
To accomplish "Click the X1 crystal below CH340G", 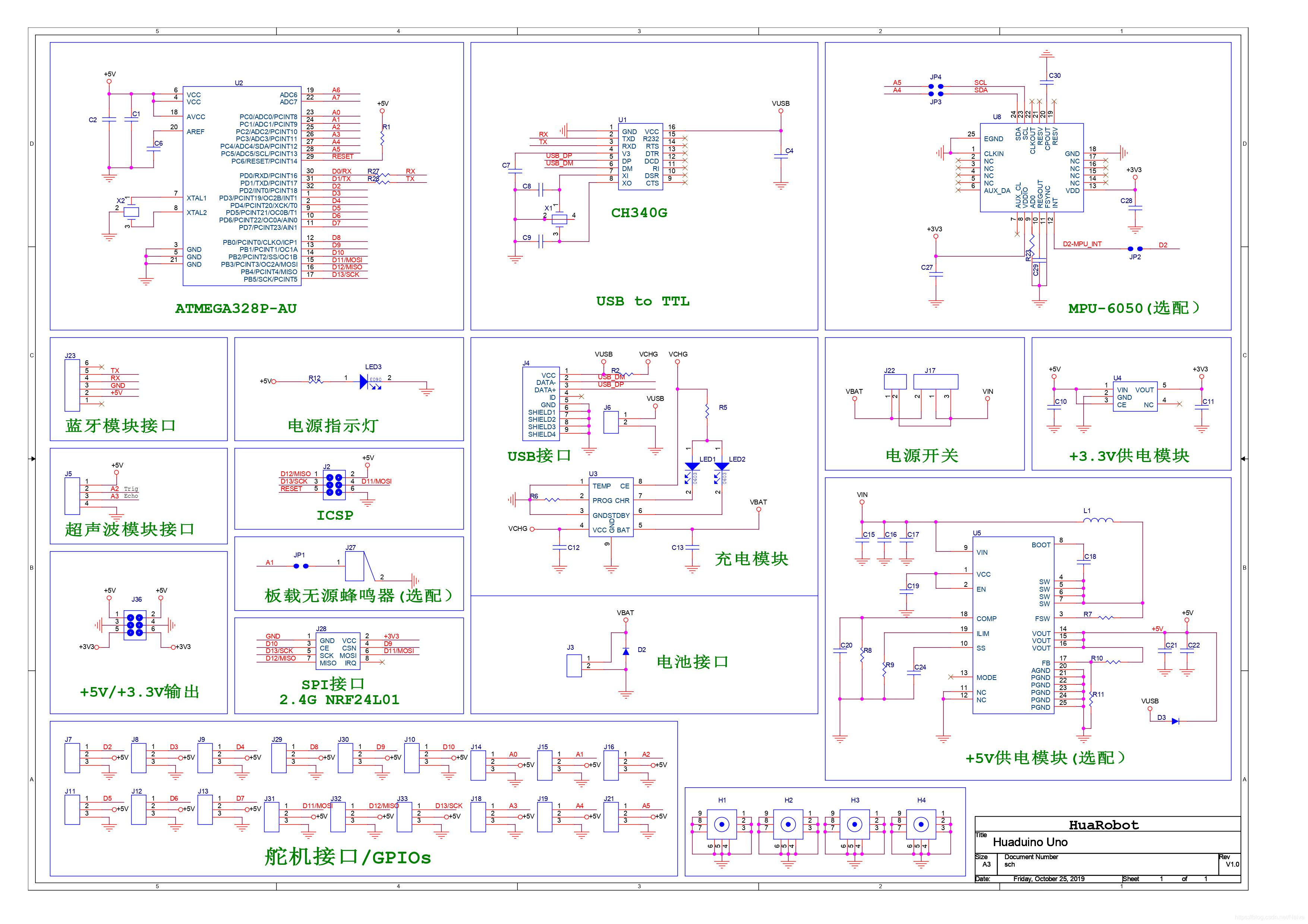I will point(560,219).
